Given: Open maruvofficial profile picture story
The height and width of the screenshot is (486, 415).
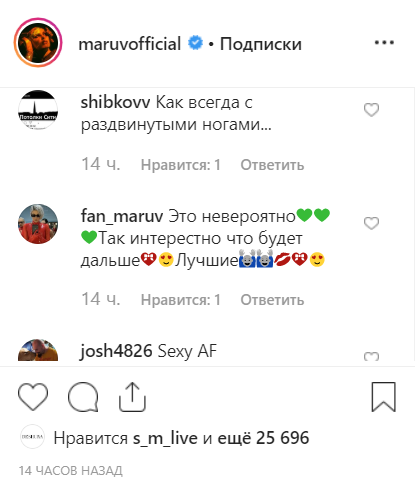Looking at the screenshot, I should [x=38, y=42].
